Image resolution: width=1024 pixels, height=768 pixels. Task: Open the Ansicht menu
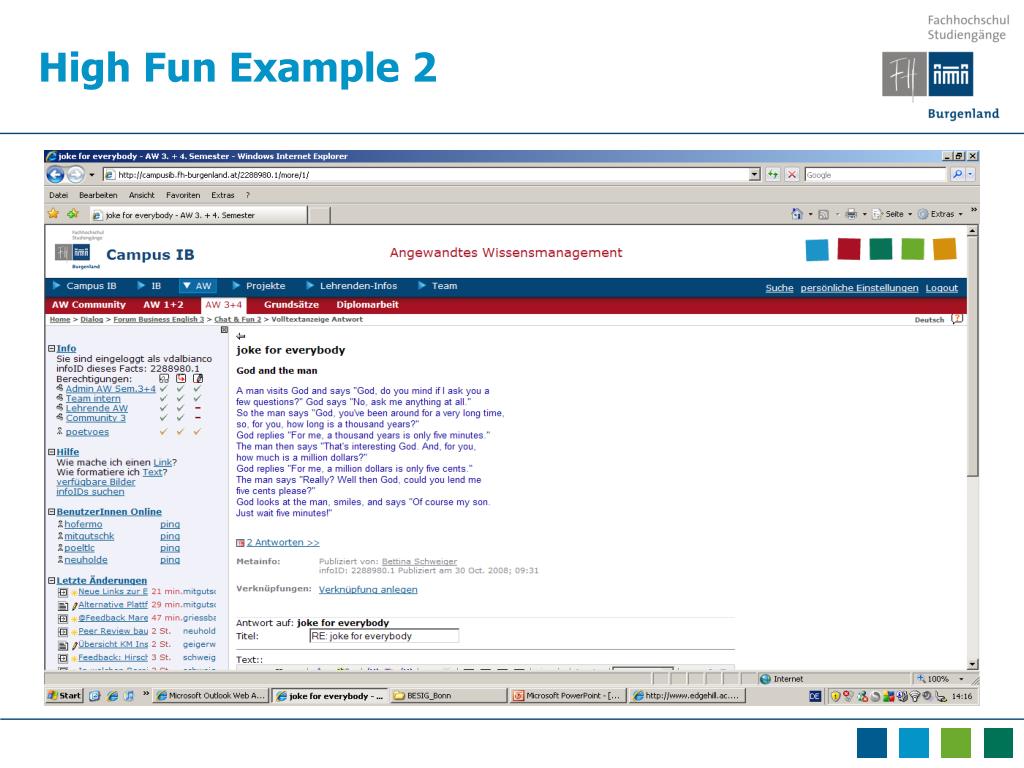point(142,195)
